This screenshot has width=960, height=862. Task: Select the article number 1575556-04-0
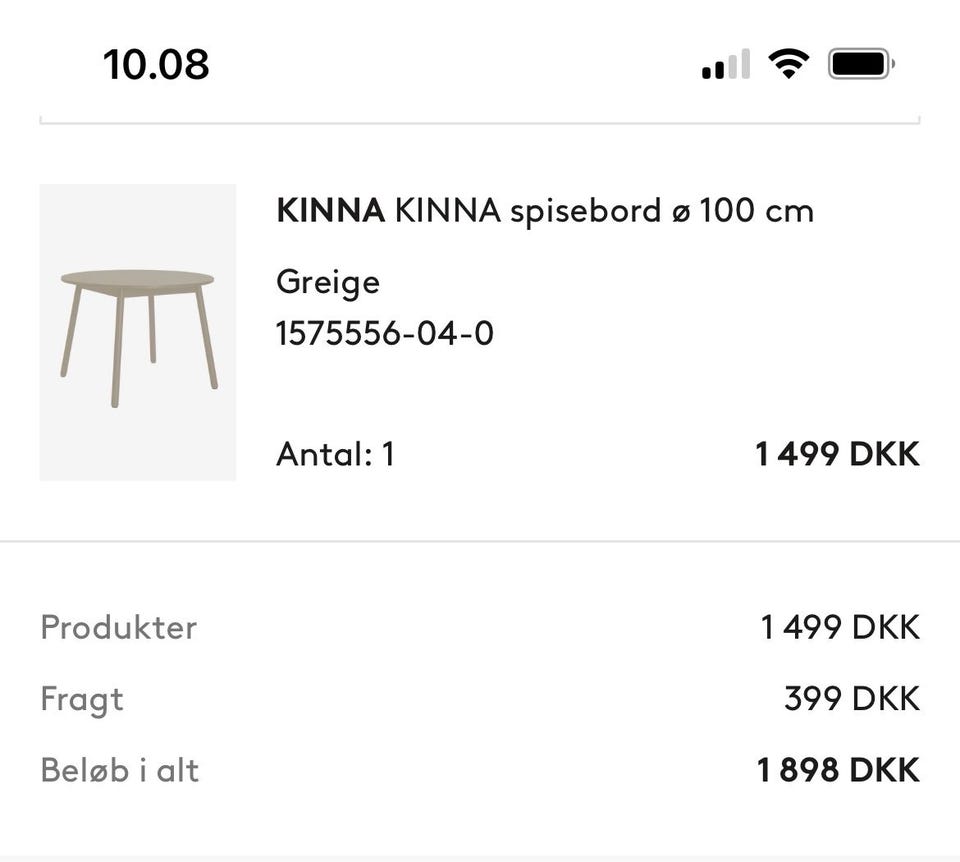pos(385,333)
